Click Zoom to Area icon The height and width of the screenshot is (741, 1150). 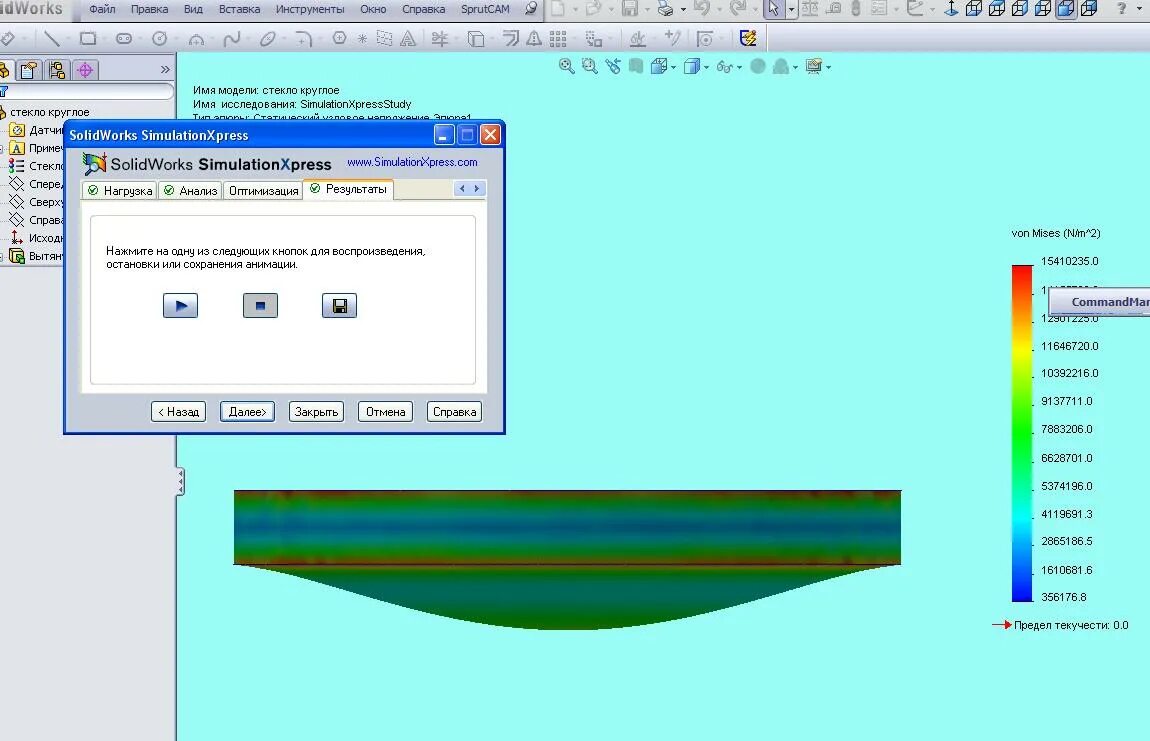click(x=589, y=67)
